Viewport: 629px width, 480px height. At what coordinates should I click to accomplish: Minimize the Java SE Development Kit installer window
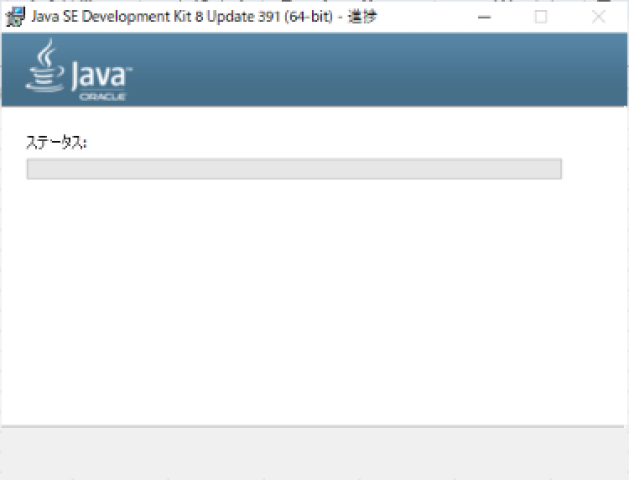click(484, 17)
